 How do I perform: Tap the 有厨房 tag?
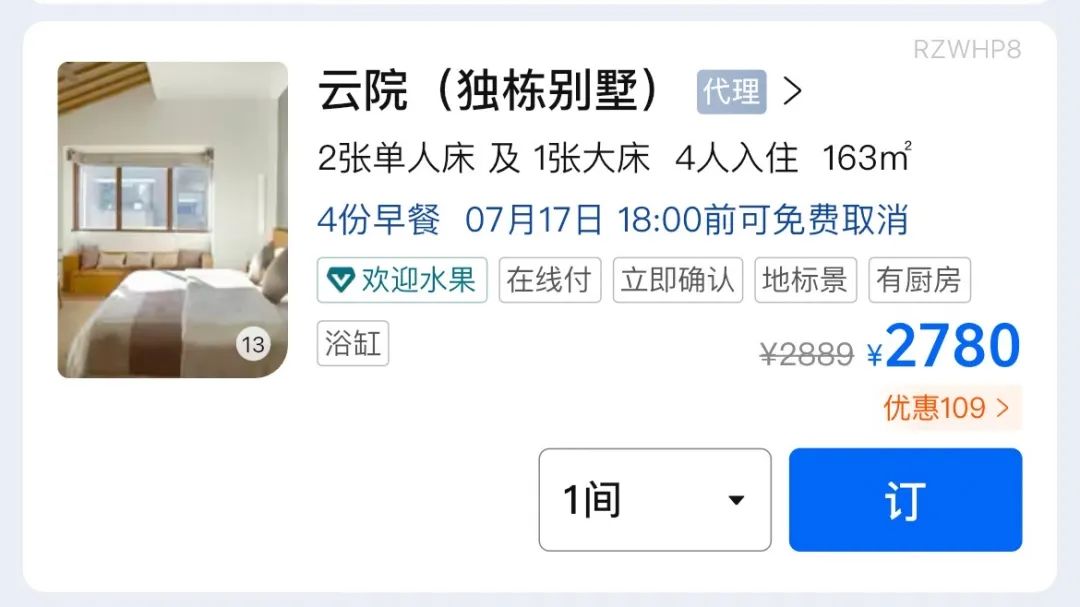click(x=920, y=280)
